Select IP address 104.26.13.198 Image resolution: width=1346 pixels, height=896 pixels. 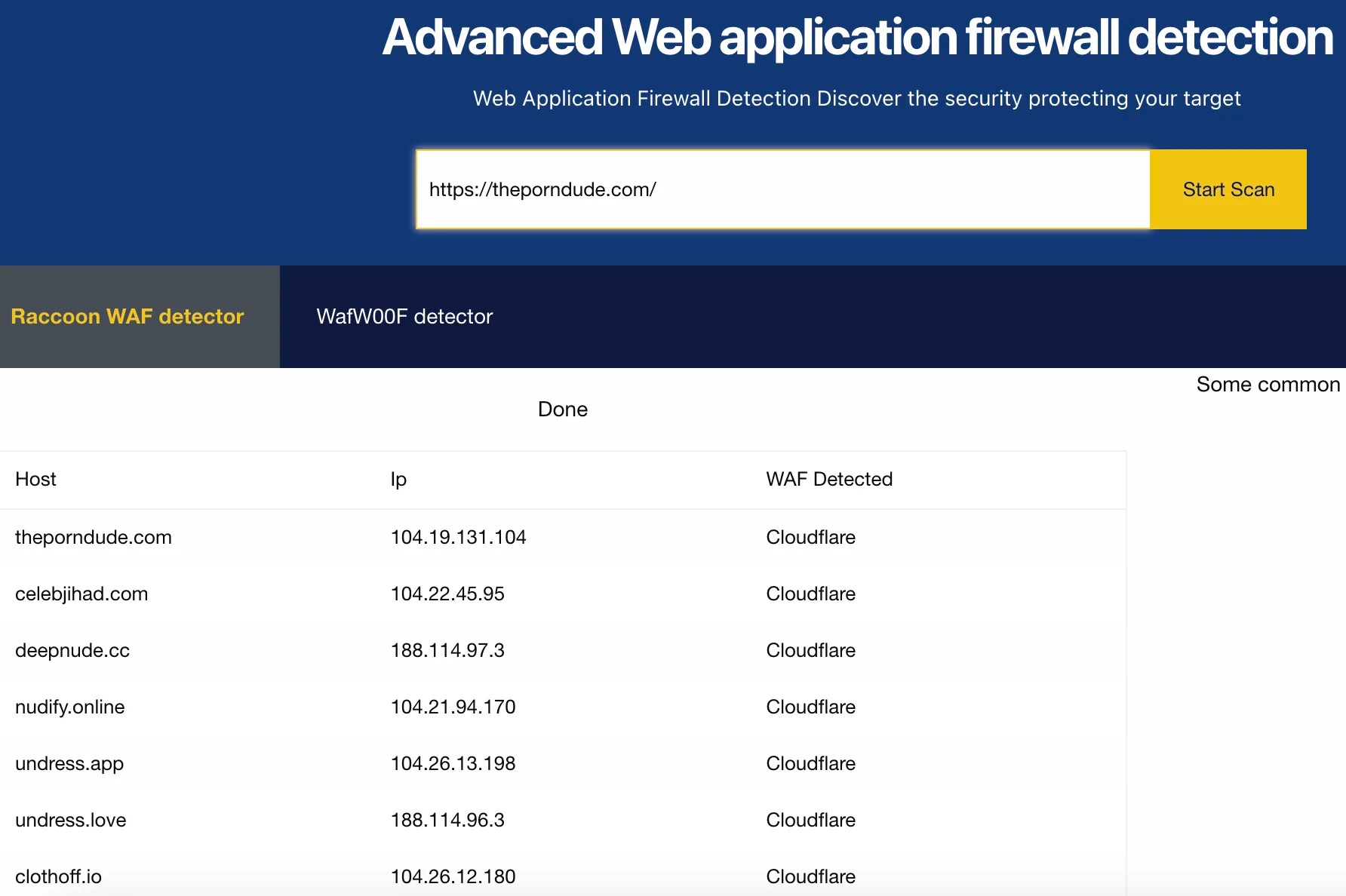(x=453, y=763)
